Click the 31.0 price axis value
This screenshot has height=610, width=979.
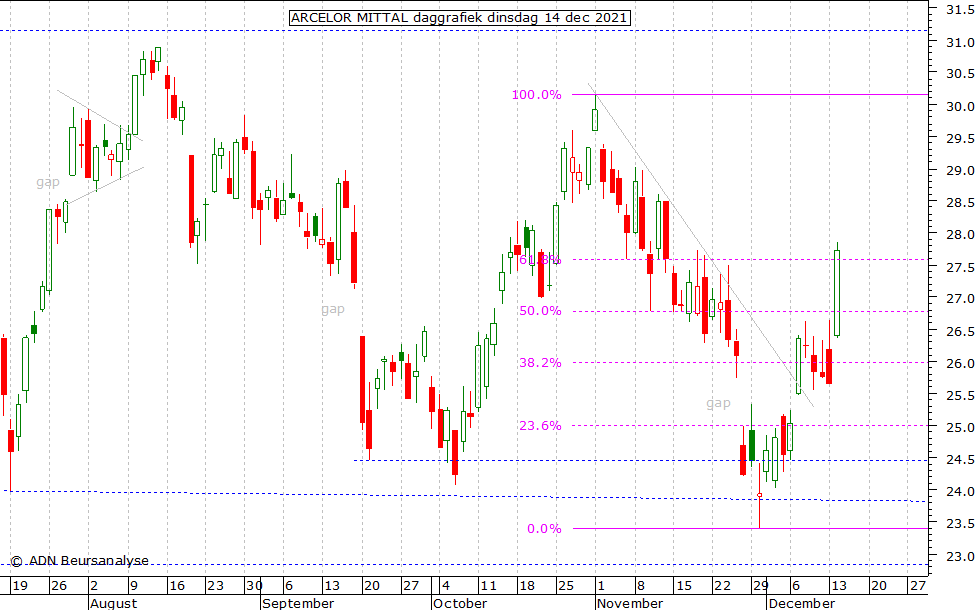click(960, 42)
